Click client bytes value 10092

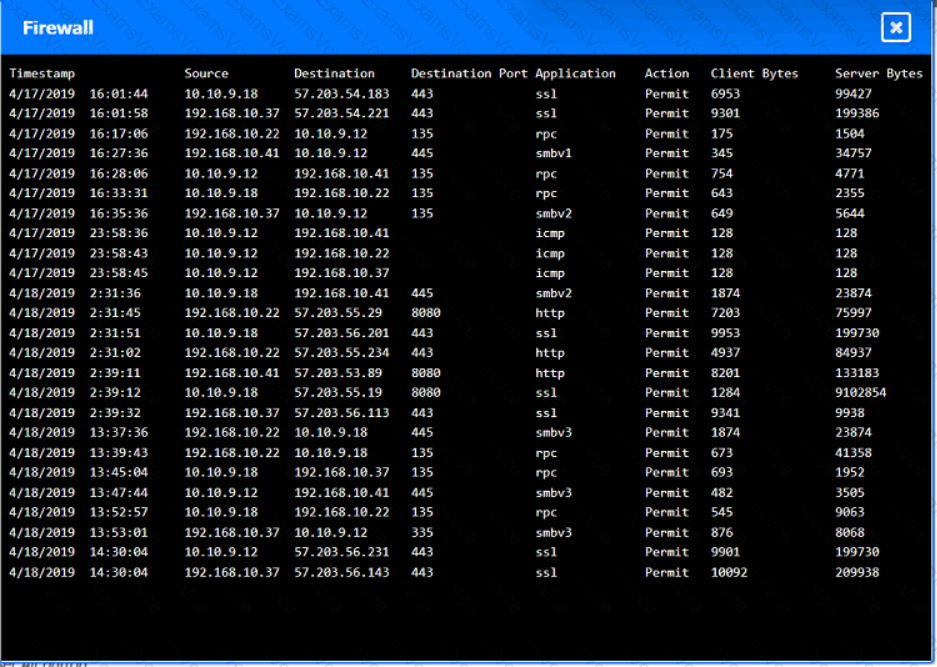[728, 573]
